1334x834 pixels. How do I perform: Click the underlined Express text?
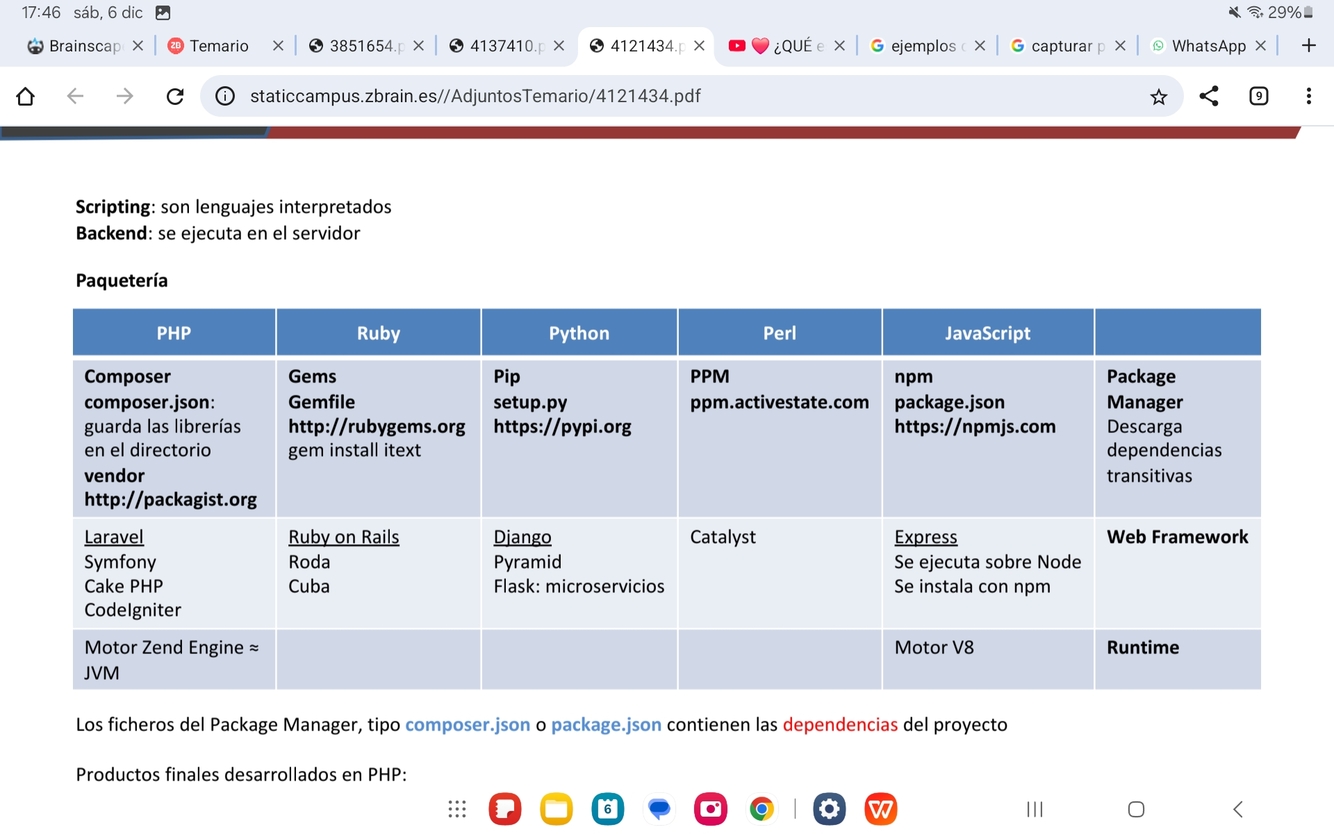pyautogui.click(x=926, y=537)
